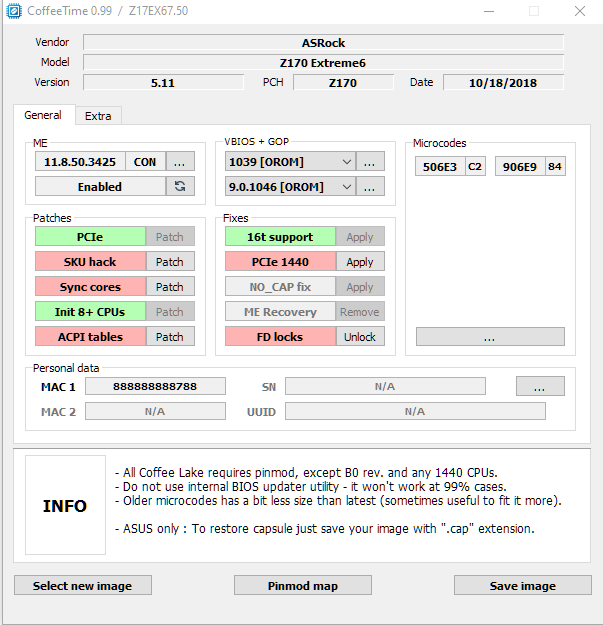Click Patch button for SKU hack

[x=170, y=262]
